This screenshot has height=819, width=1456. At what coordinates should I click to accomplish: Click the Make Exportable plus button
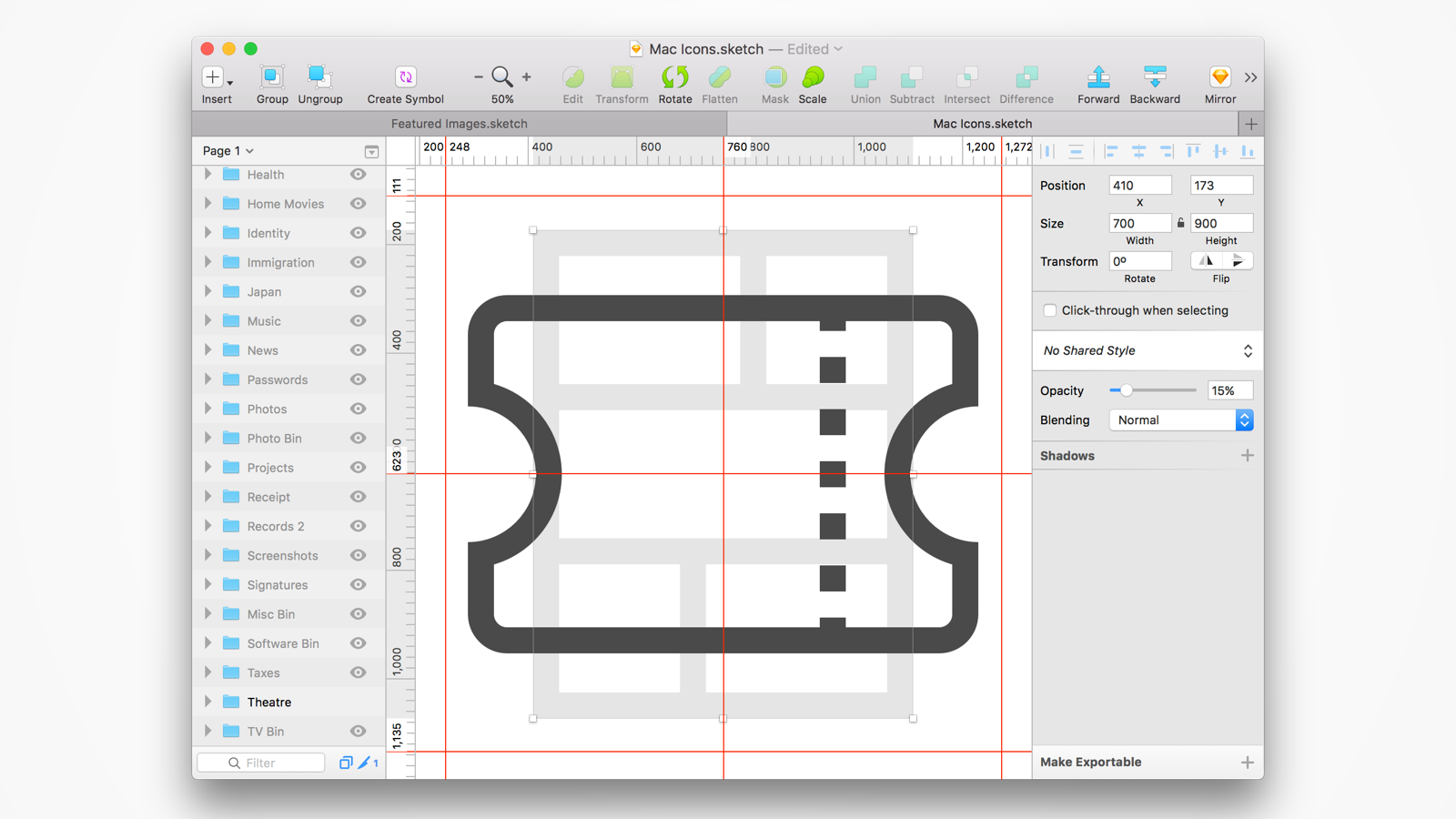point(1247,763)
